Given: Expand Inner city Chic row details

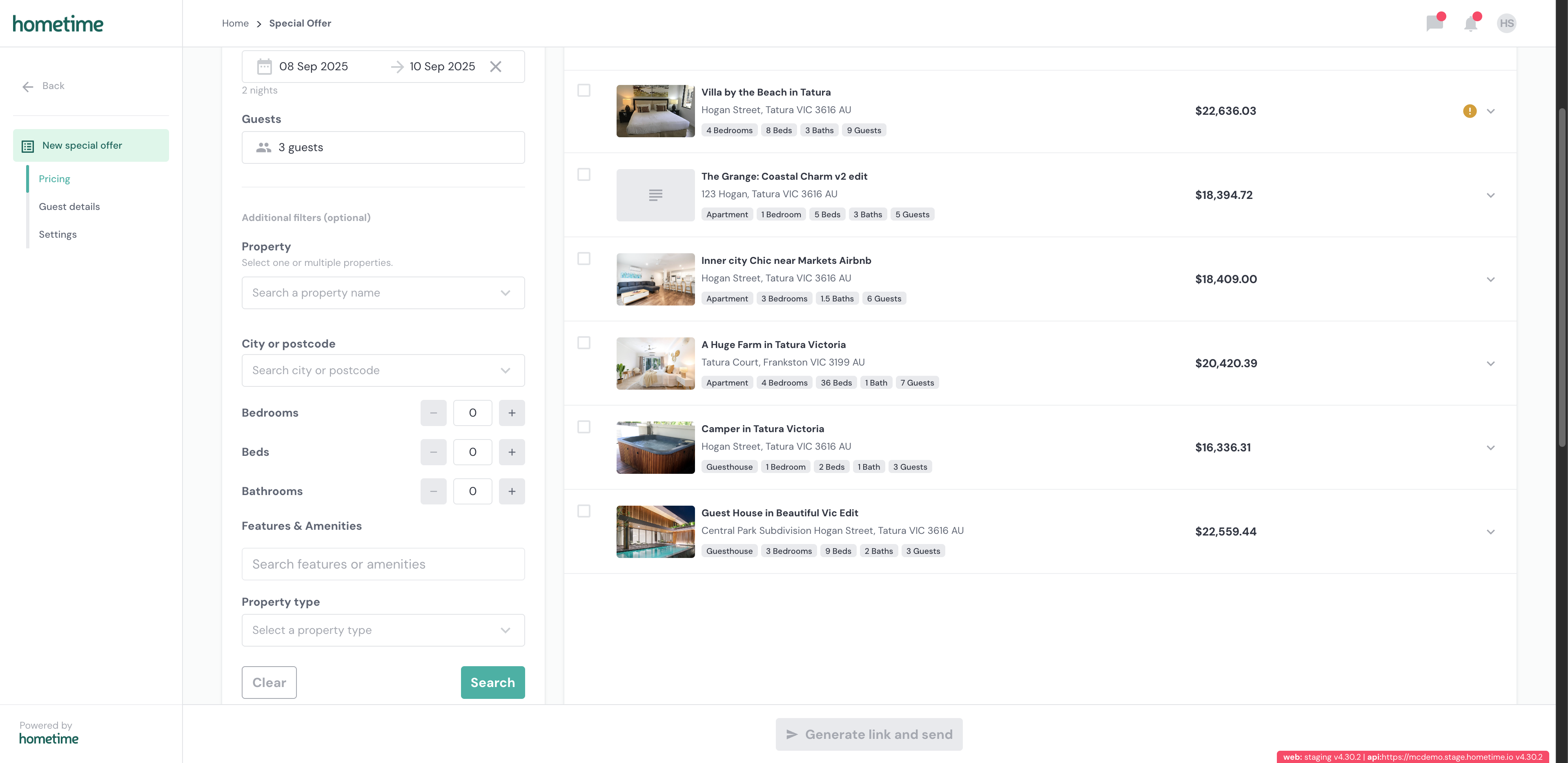Looking at the screenshot, I should pos(1491,279).
